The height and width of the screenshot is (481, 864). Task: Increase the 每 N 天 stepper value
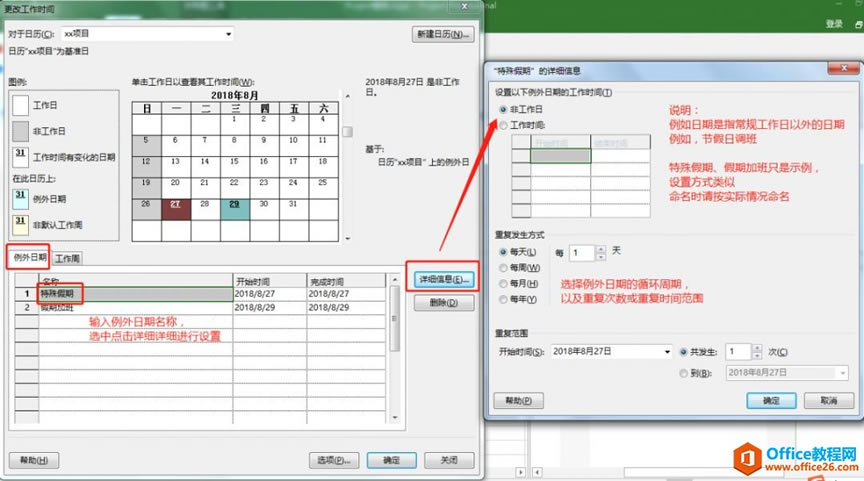coord(601,250)
